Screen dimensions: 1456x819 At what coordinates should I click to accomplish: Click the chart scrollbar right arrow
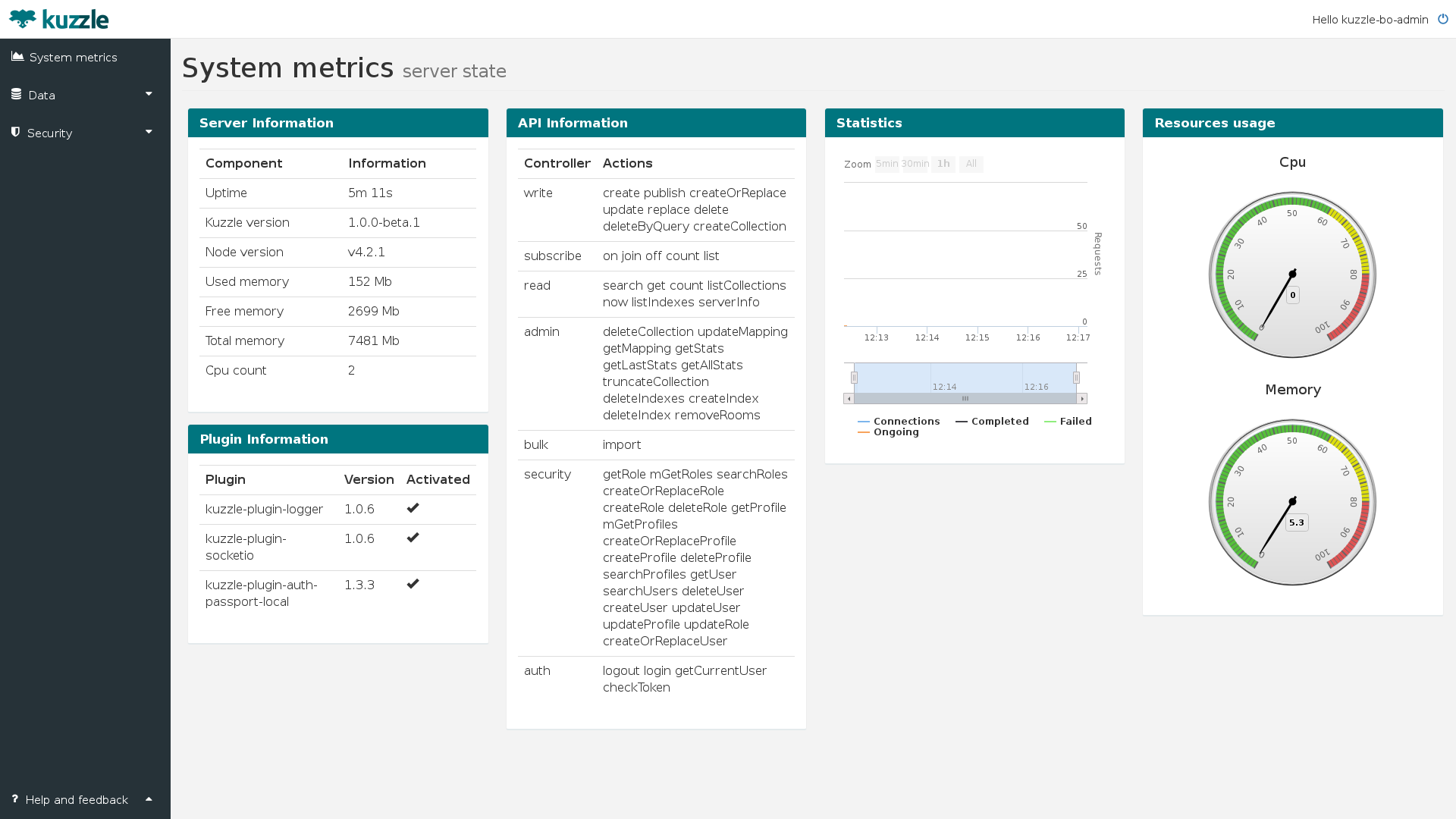(1082, 398)
